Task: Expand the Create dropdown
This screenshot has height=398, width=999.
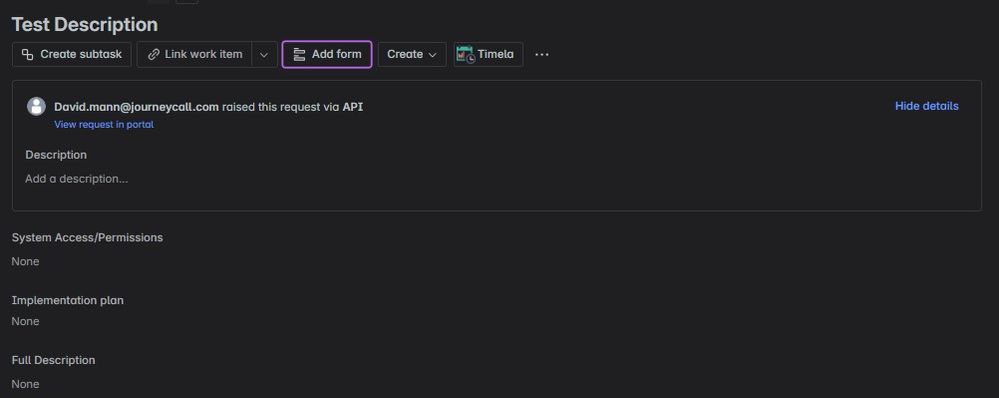Action: pyautogui.click(x=412, y=54)
